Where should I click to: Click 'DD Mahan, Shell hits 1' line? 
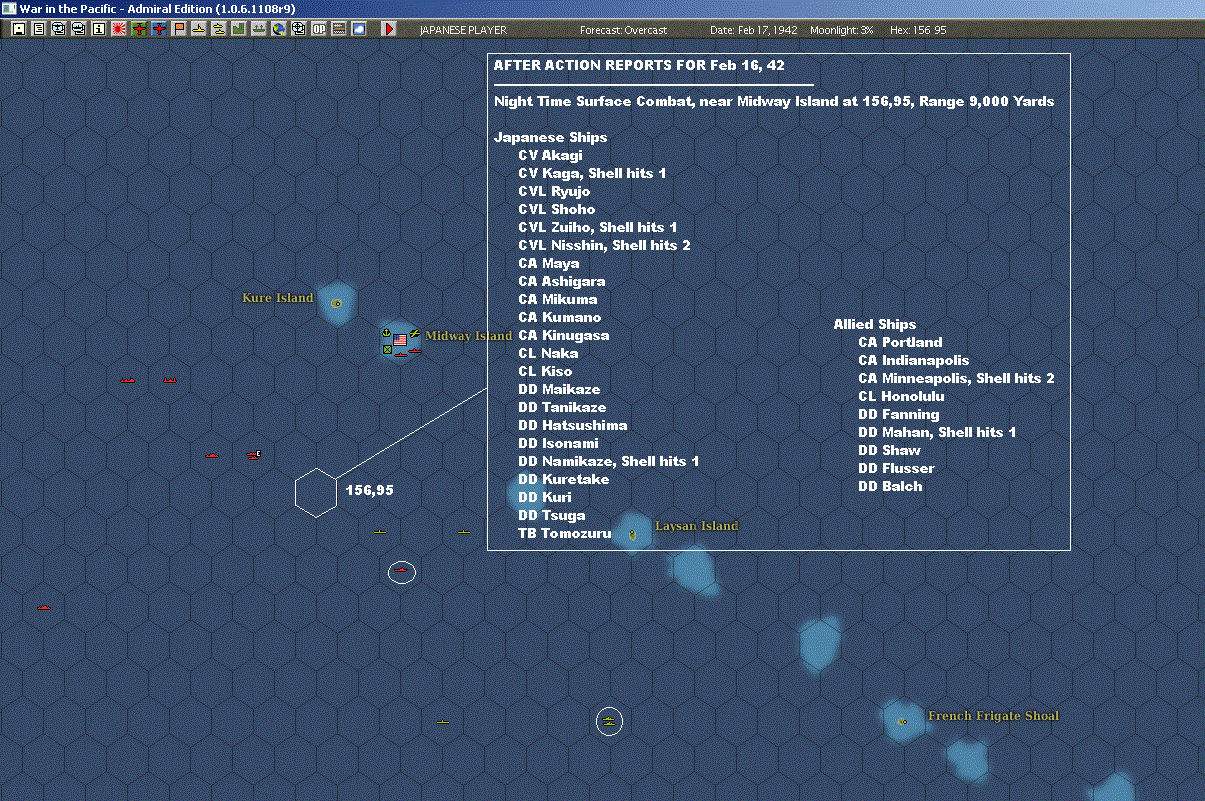click(x=937, y=432)
